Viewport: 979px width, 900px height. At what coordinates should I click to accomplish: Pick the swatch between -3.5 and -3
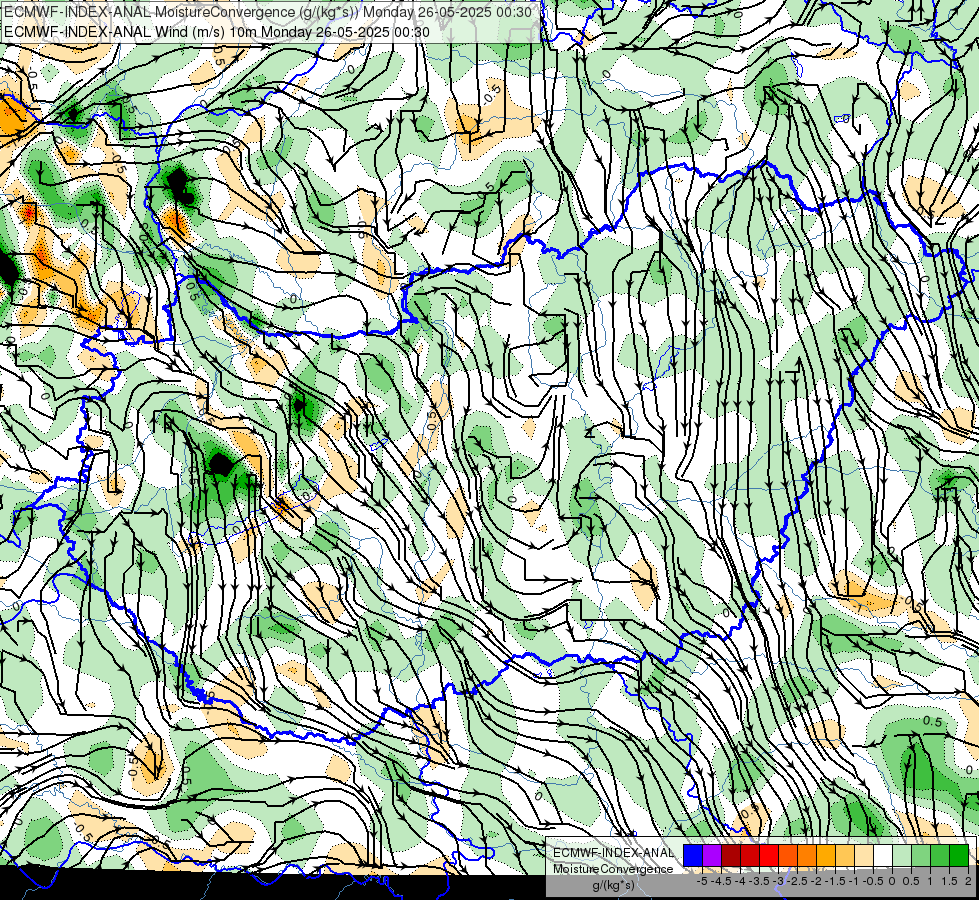[x=769, y=856]
